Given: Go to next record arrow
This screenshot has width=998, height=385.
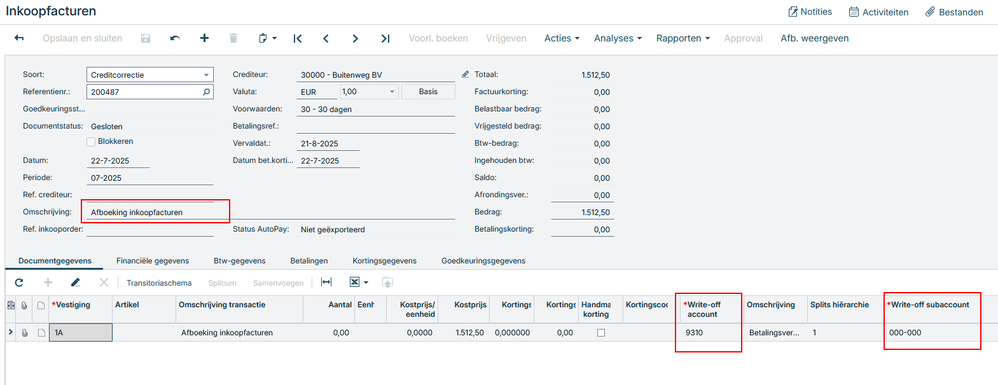Looking at the screenshot, I should [x=355, y=38].
